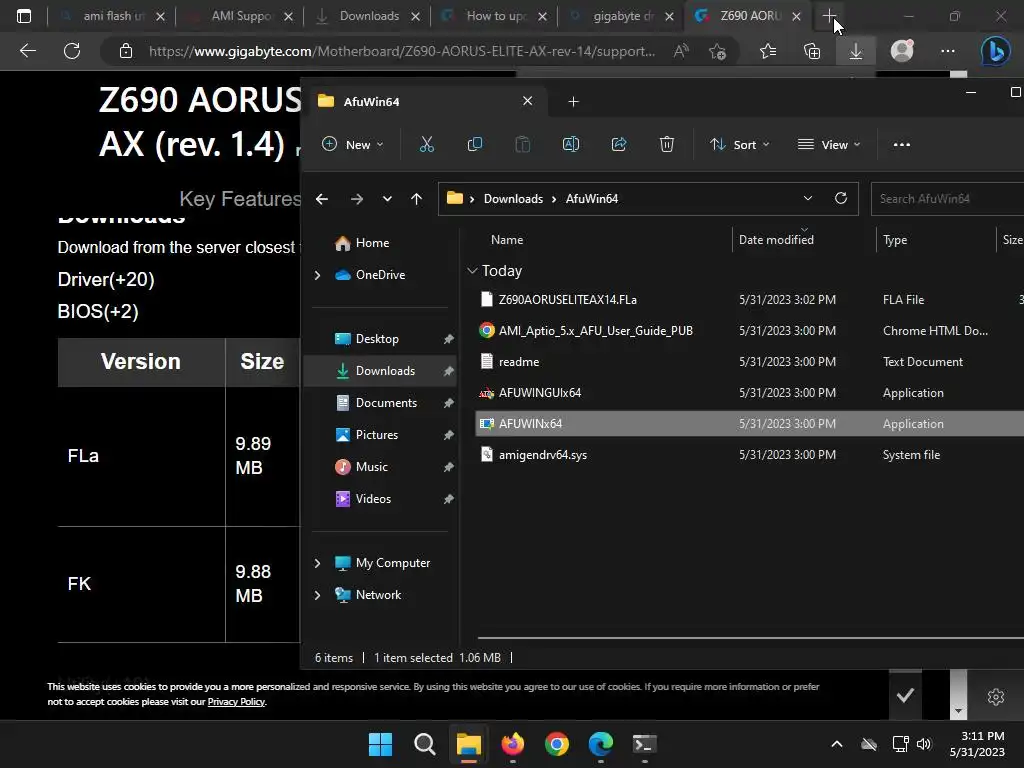
Task: Close the AfuWin64 File Explorer tab
Action: 528,101
